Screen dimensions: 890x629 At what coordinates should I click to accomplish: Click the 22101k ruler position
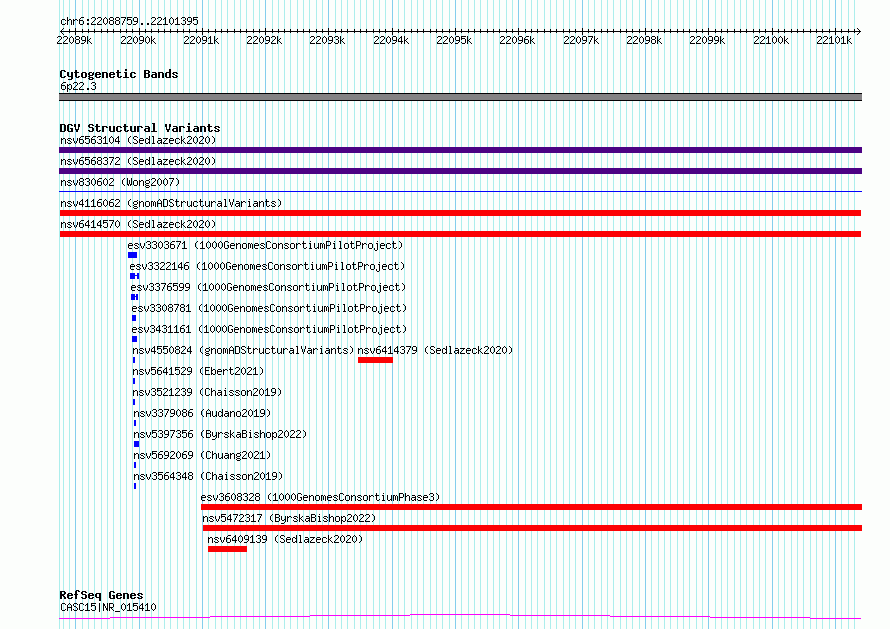click(834, 40)
